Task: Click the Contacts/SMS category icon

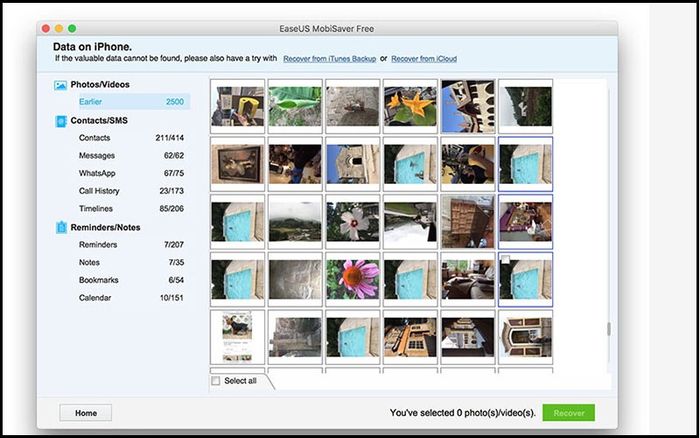Action: (x=61, y=121)
